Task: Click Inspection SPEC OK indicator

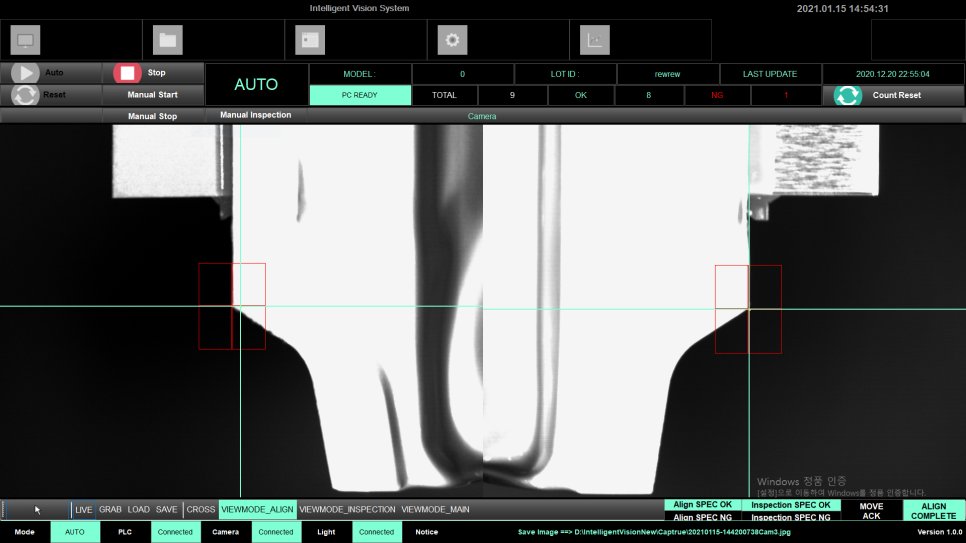Action: coord(790,505)
